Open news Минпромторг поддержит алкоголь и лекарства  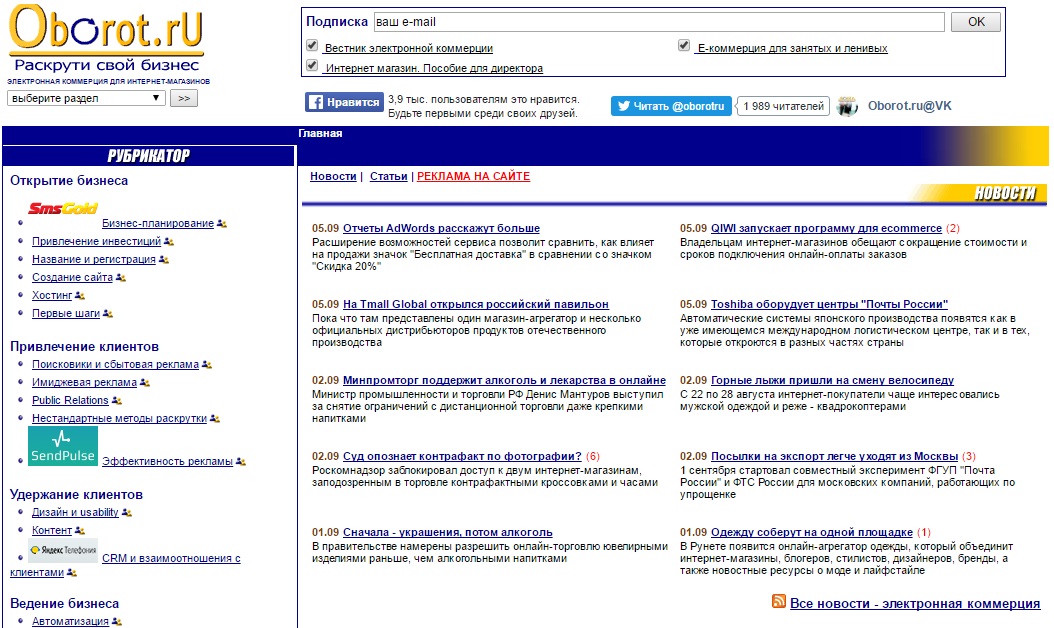click(504, 380)
